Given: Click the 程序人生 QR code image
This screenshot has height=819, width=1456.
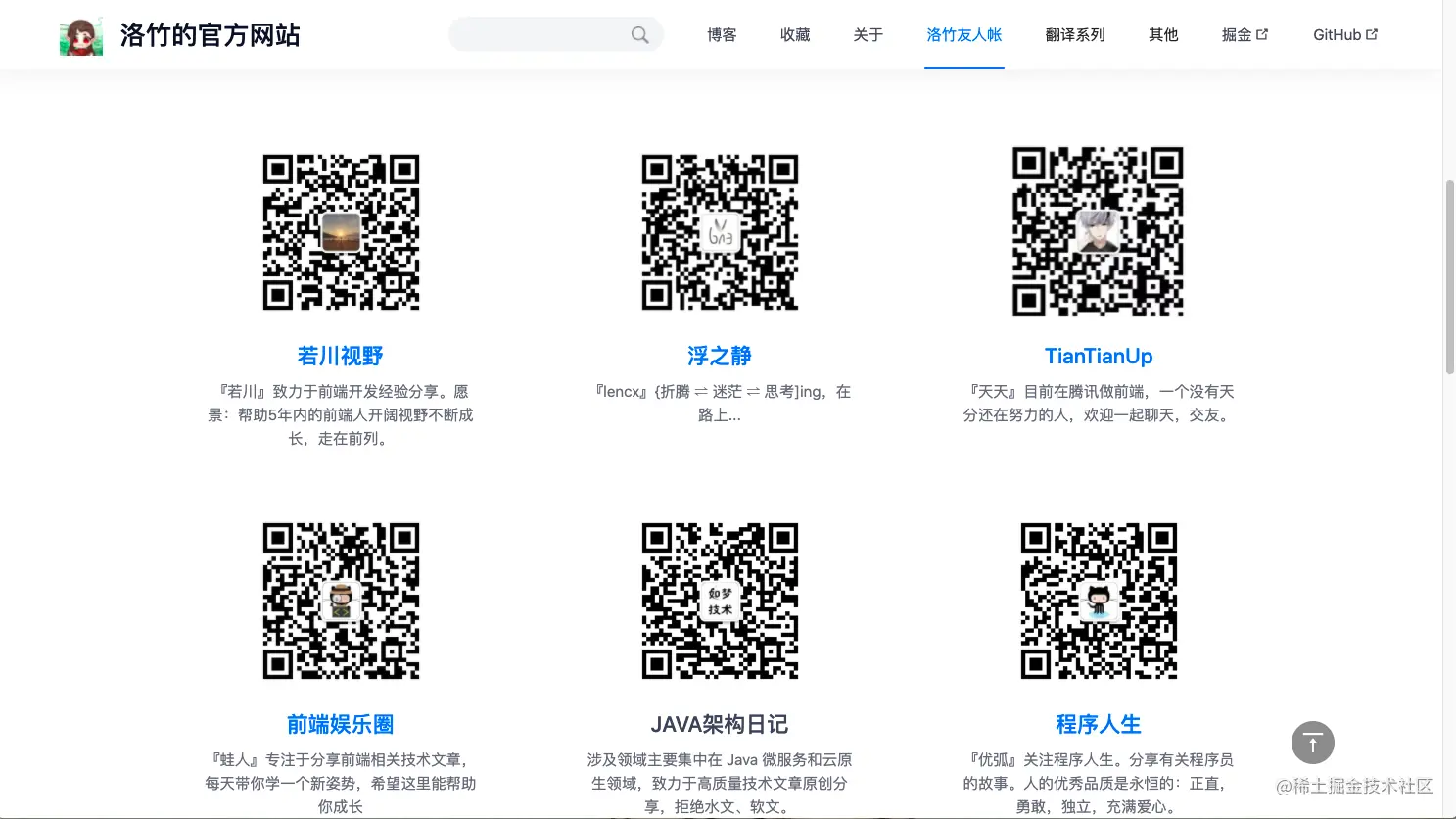Looking at the screenshot, I should click(1099, 601).
